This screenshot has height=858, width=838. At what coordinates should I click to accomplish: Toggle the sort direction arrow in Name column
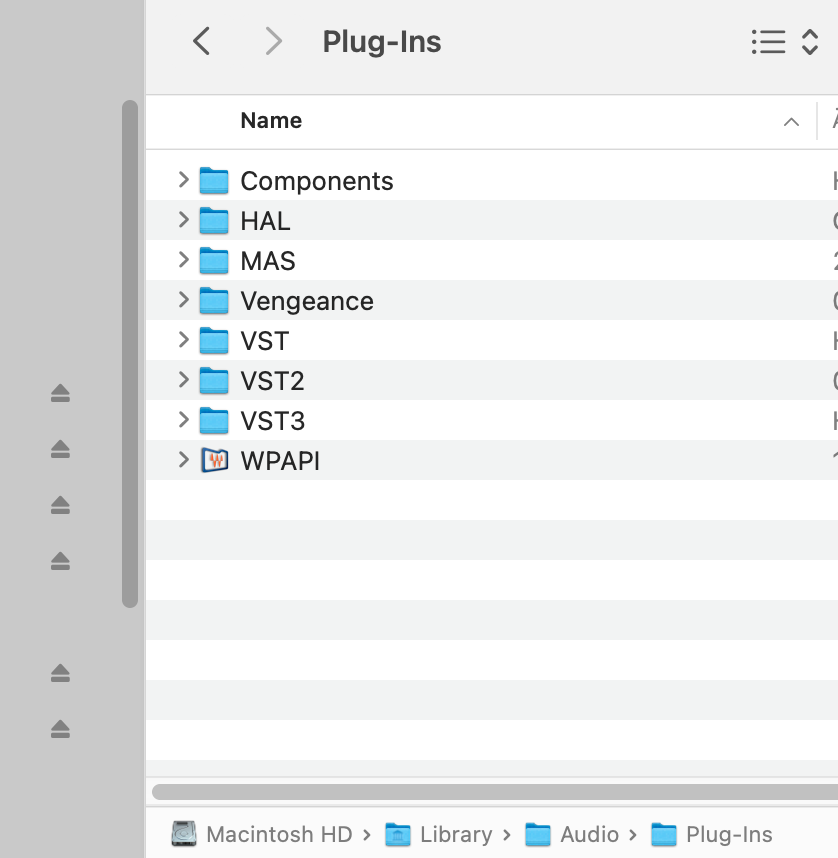click(x=791, y=122)
